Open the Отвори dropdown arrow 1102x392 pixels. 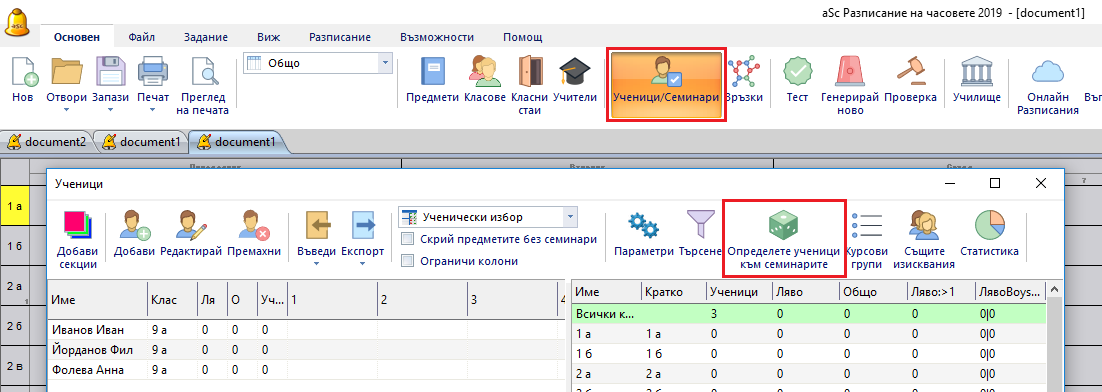[x=67, y=110]
